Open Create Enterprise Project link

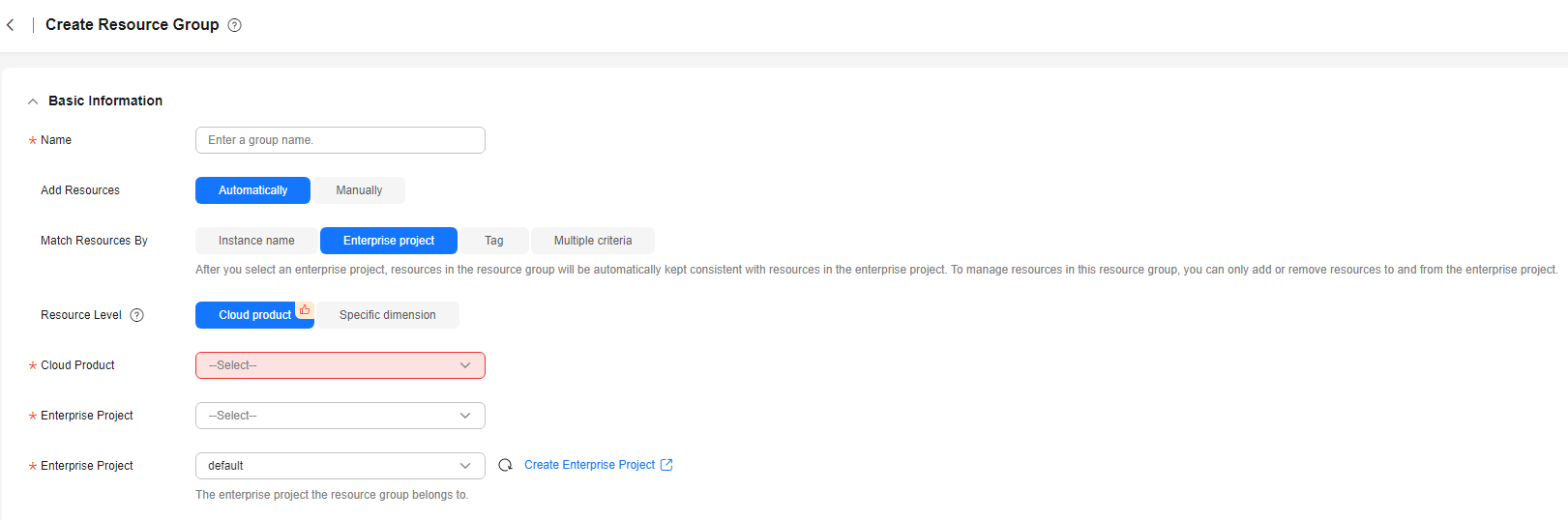click(x=590, y=465)
